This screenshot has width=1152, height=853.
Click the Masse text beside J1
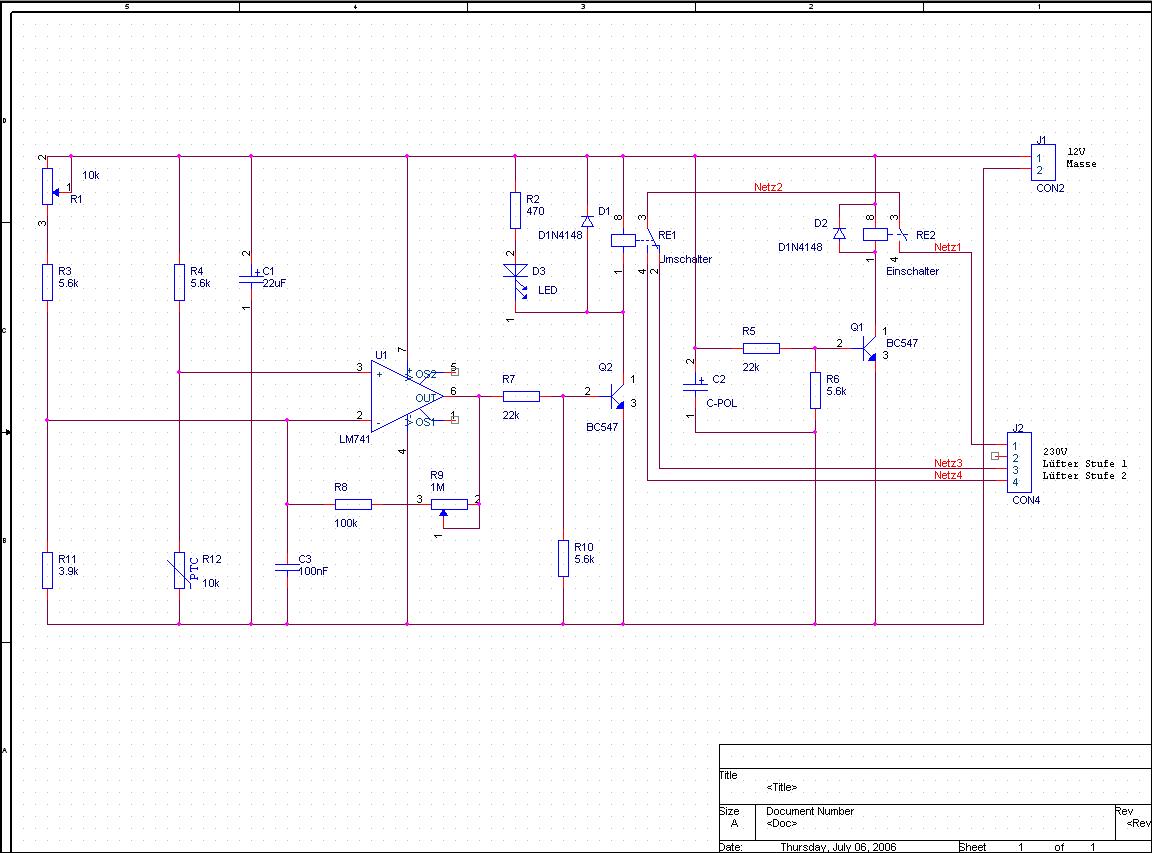point(1081,163)
